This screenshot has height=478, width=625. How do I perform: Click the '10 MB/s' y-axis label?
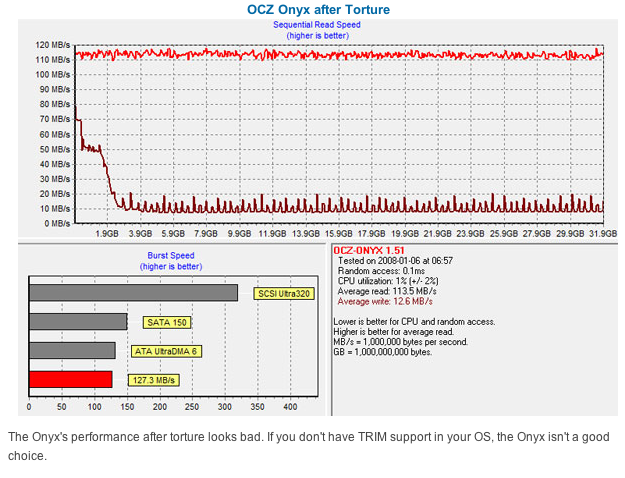[x=55, y=209]
